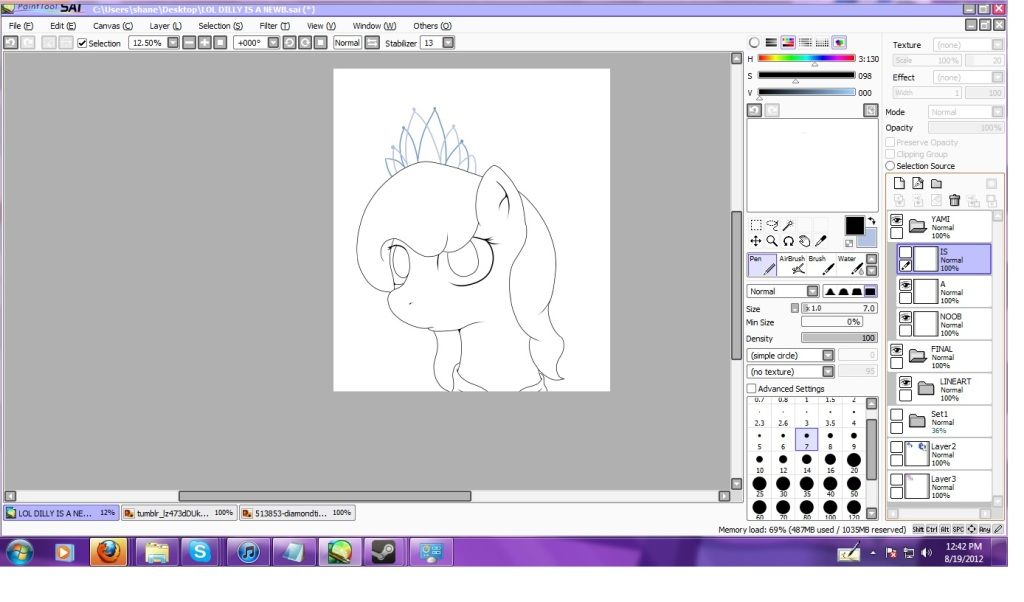Click the Hue slider bar

point(806,58)
